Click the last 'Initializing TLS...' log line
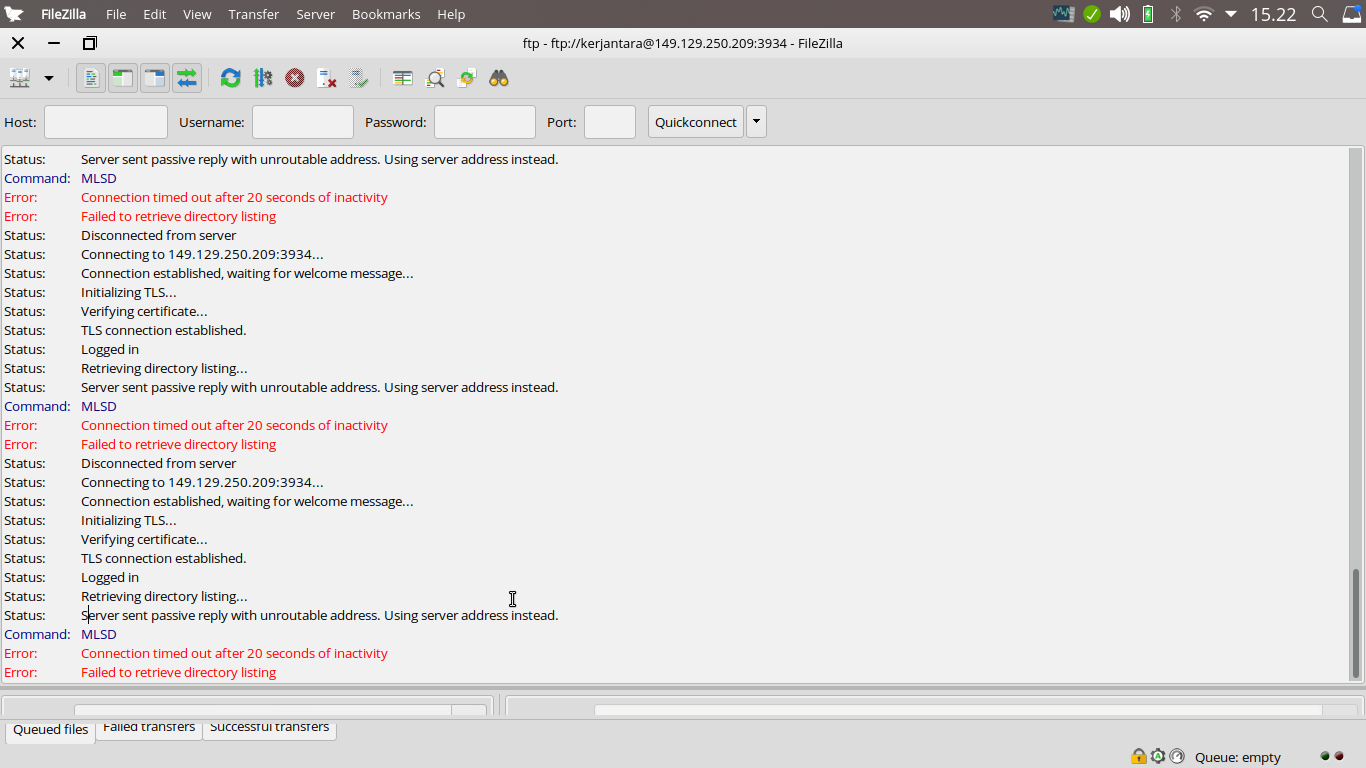Screen dimensions: 1366x768 [128, 520]
